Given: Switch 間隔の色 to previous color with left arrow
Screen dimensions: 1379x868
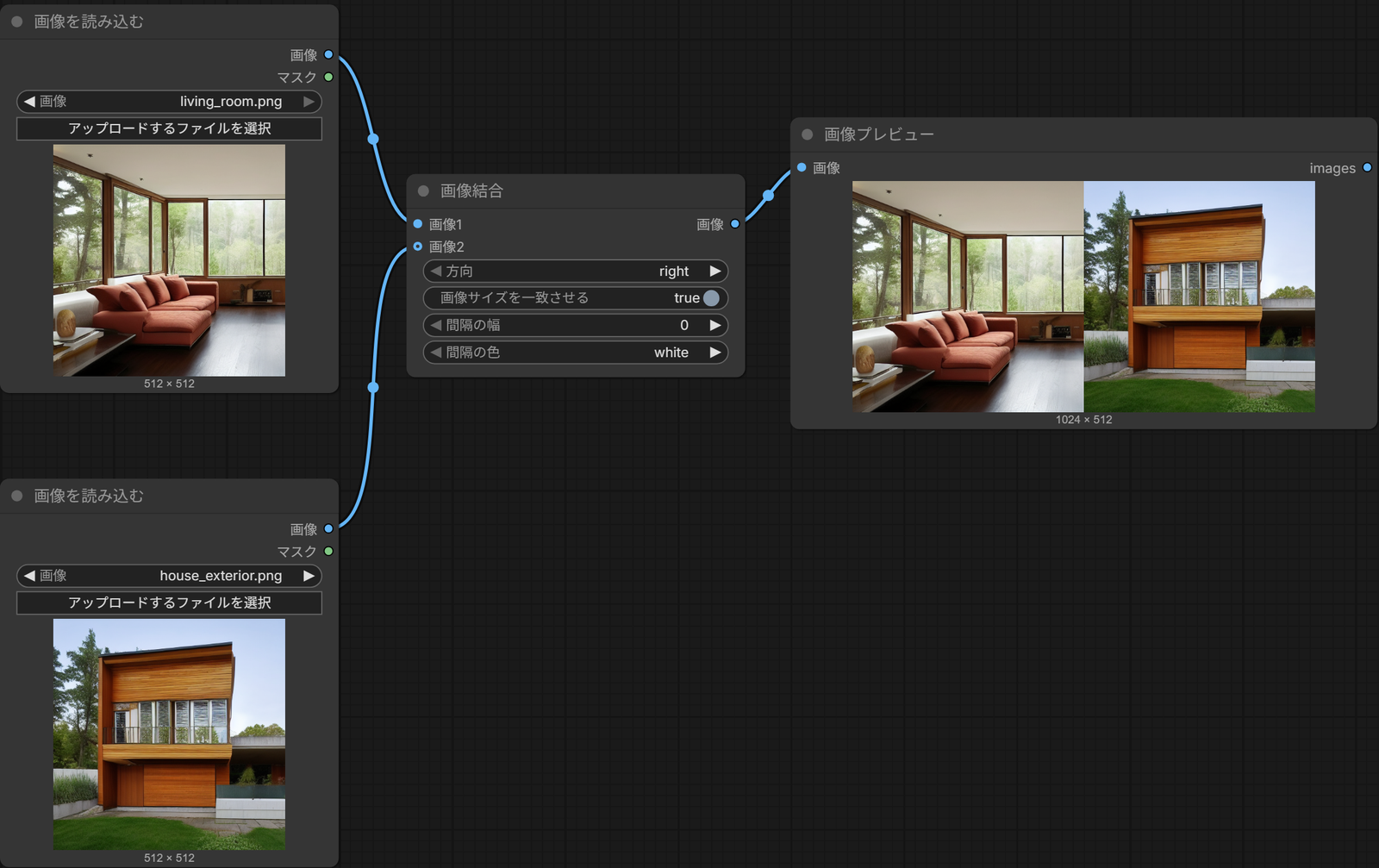Looking at the screenshot, I should [436, 353].
